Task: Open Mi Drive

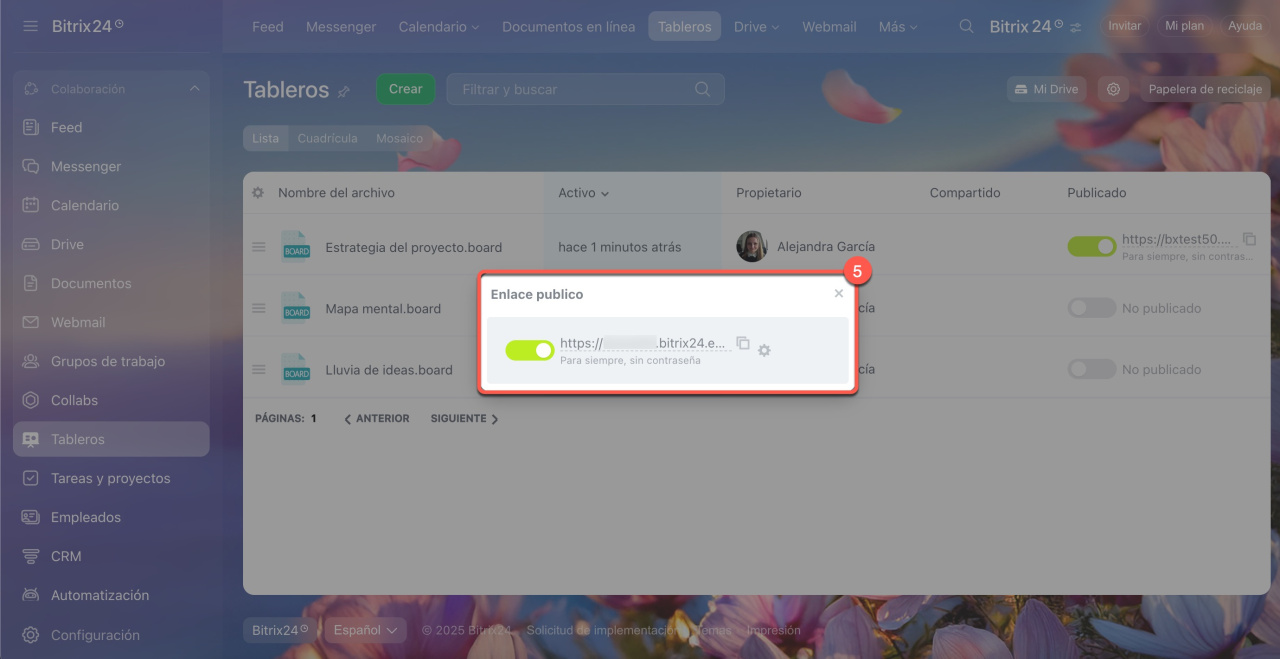Action: coord(1047,89)
